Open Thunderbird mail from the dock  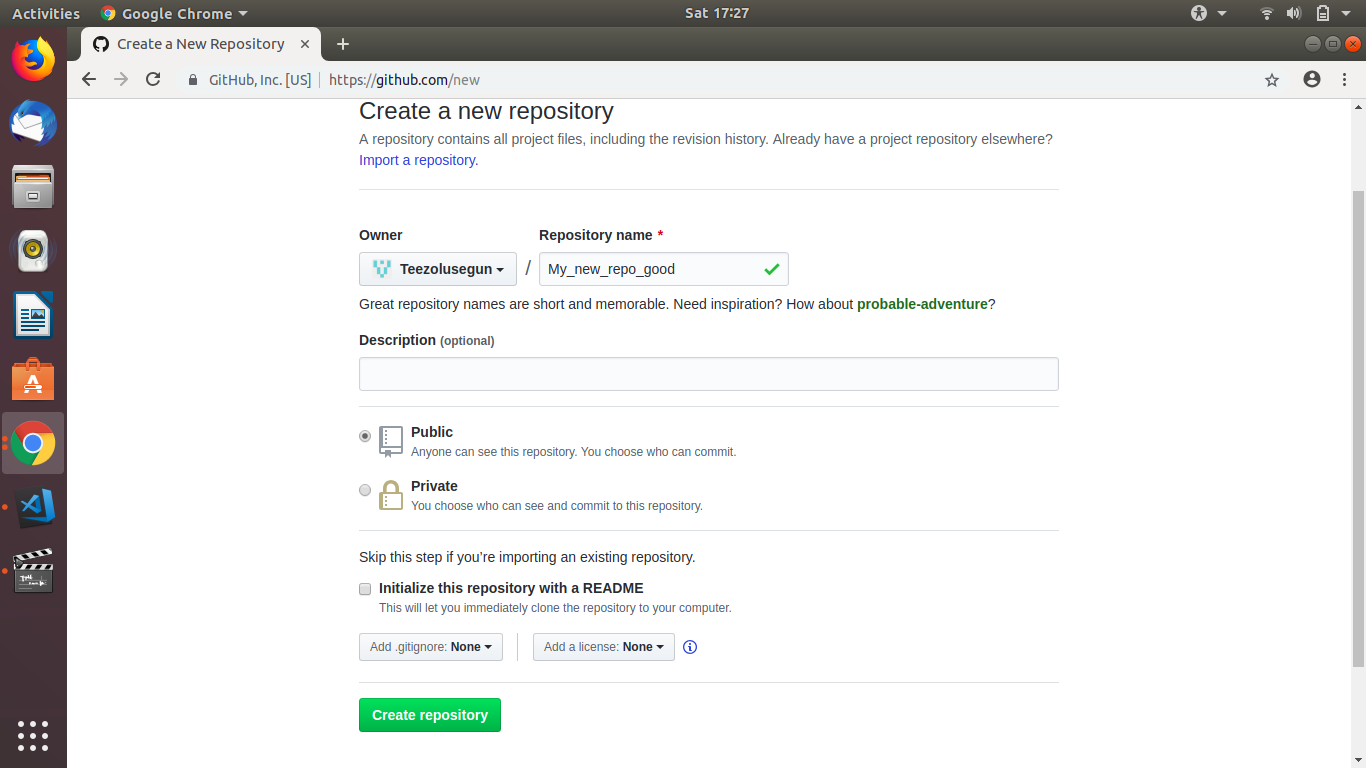[x=33, y=123]
